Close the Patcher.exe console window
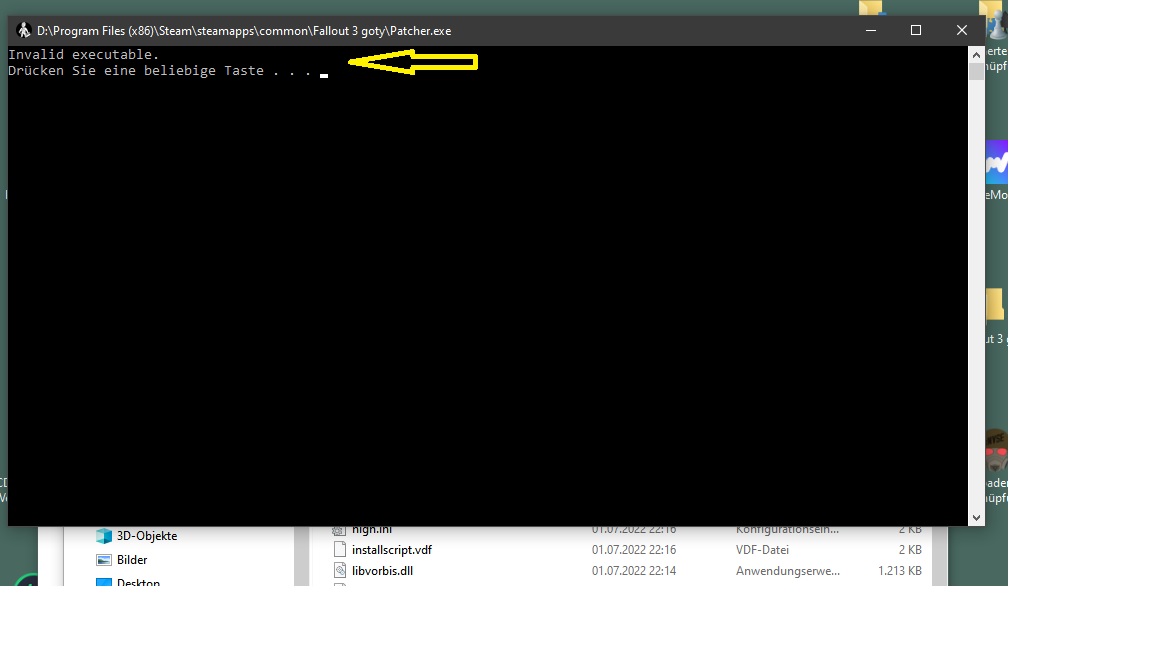 point(961,31)
